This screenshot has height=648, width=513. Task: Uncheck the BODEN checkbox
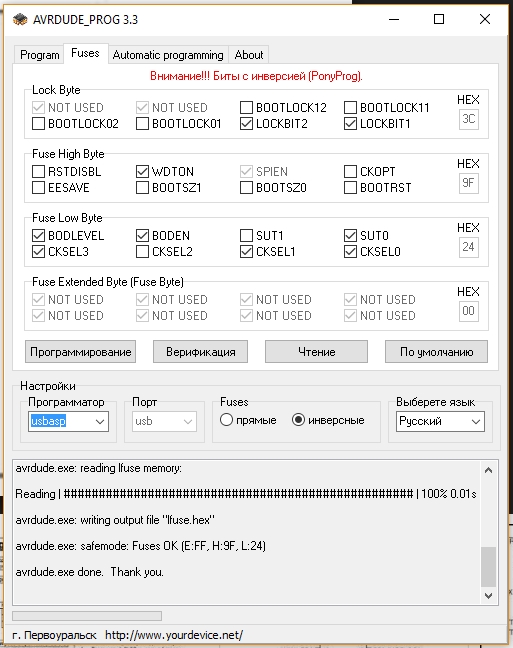click(x=142, y=236)
